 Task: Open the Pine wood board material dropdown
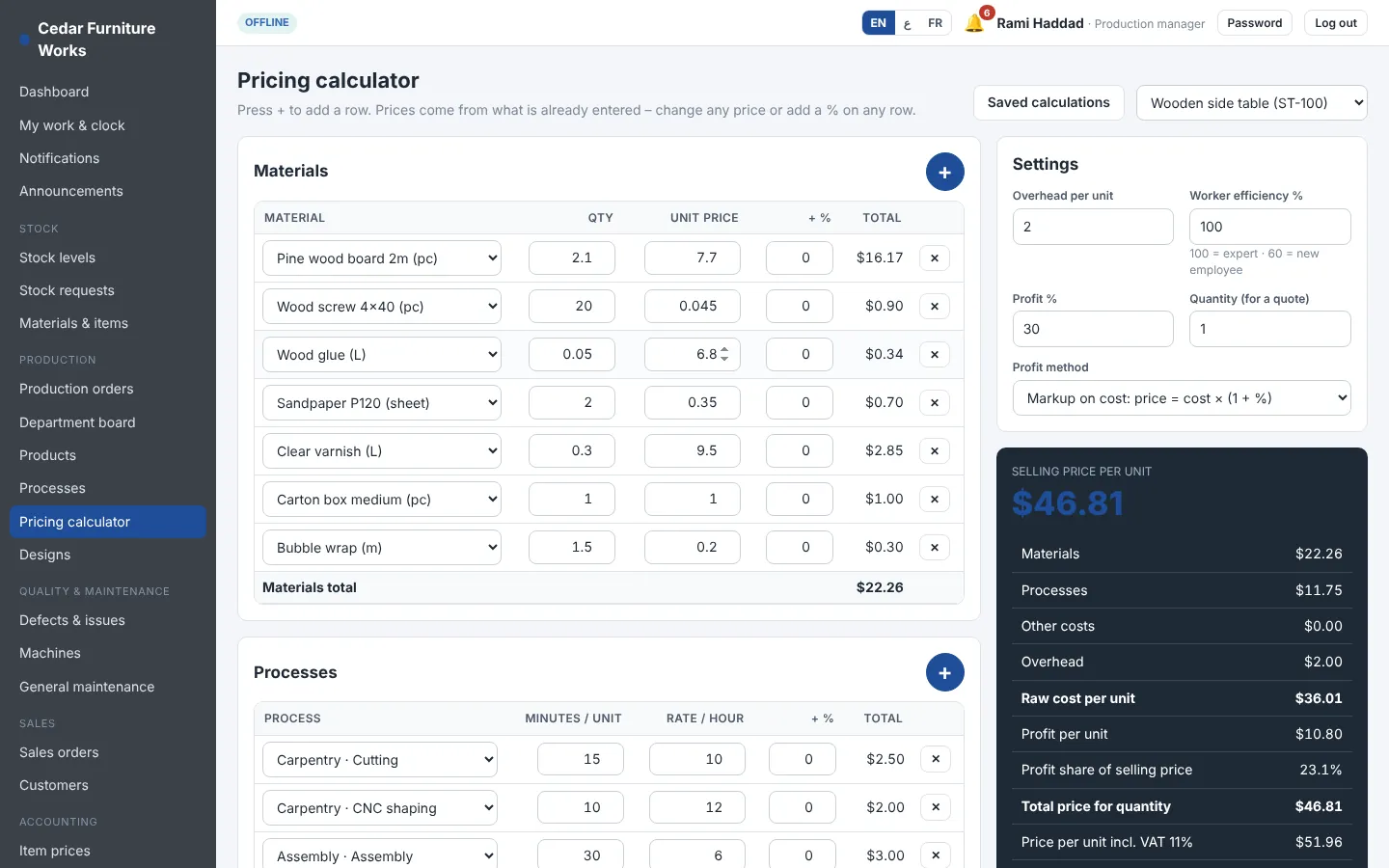pos(382,258)
